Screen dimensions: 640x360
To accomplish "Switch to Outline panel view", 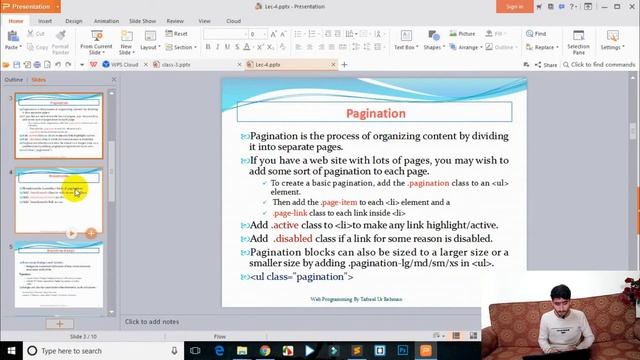I will [14, 80].
